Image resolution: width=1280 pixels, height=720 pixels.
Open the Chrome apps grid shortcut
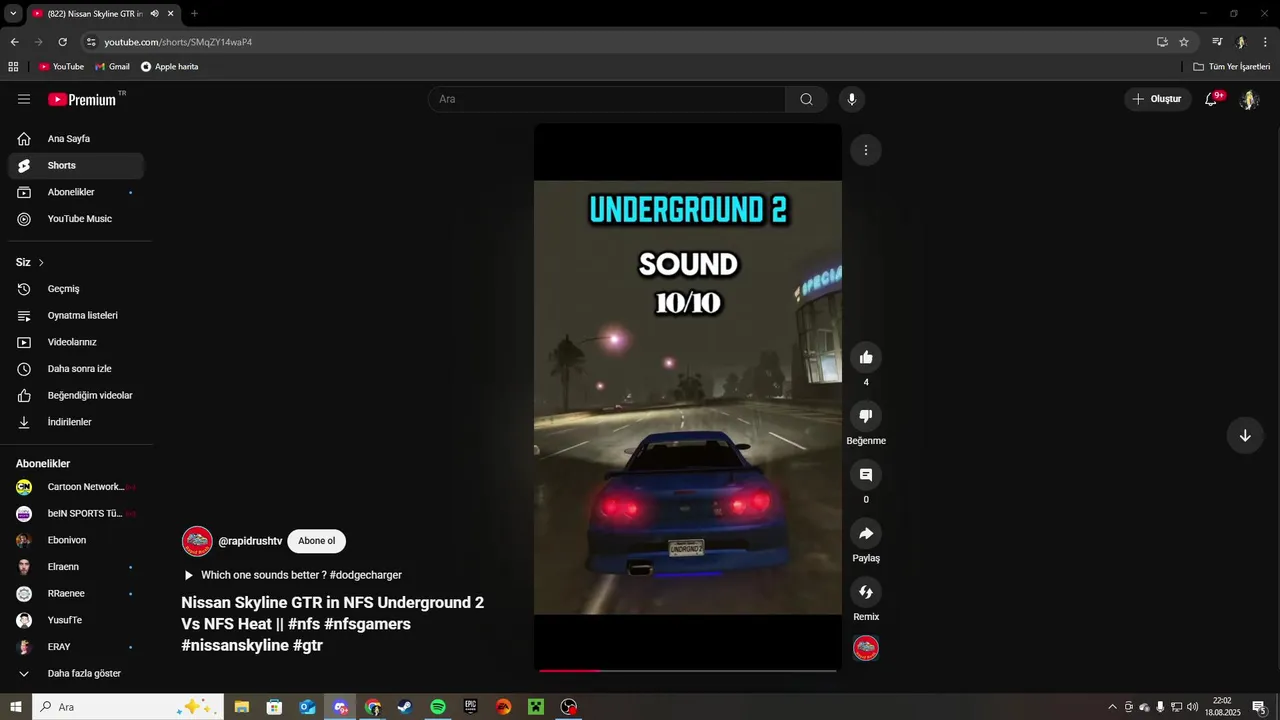click(13, 67)
